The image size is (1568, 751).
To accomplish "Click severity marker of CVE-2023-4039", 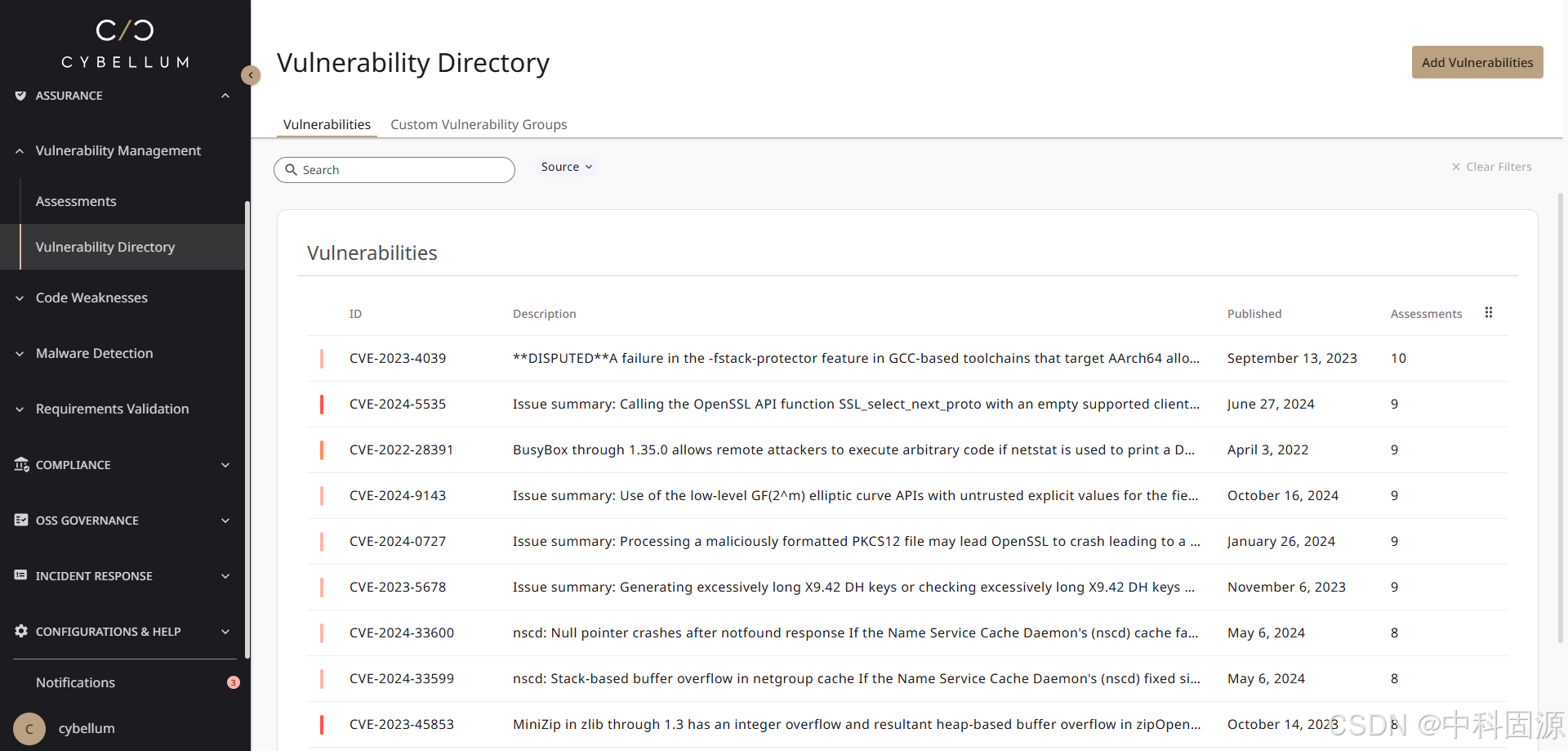I will click(x=322, y=358).
